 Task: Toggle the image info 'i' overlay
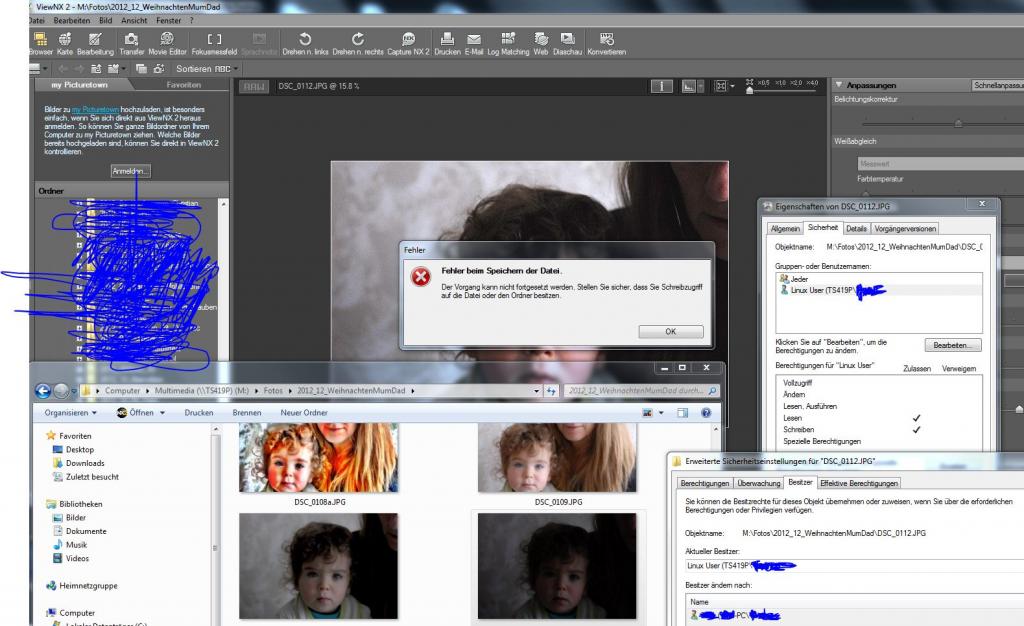(662, 86)
